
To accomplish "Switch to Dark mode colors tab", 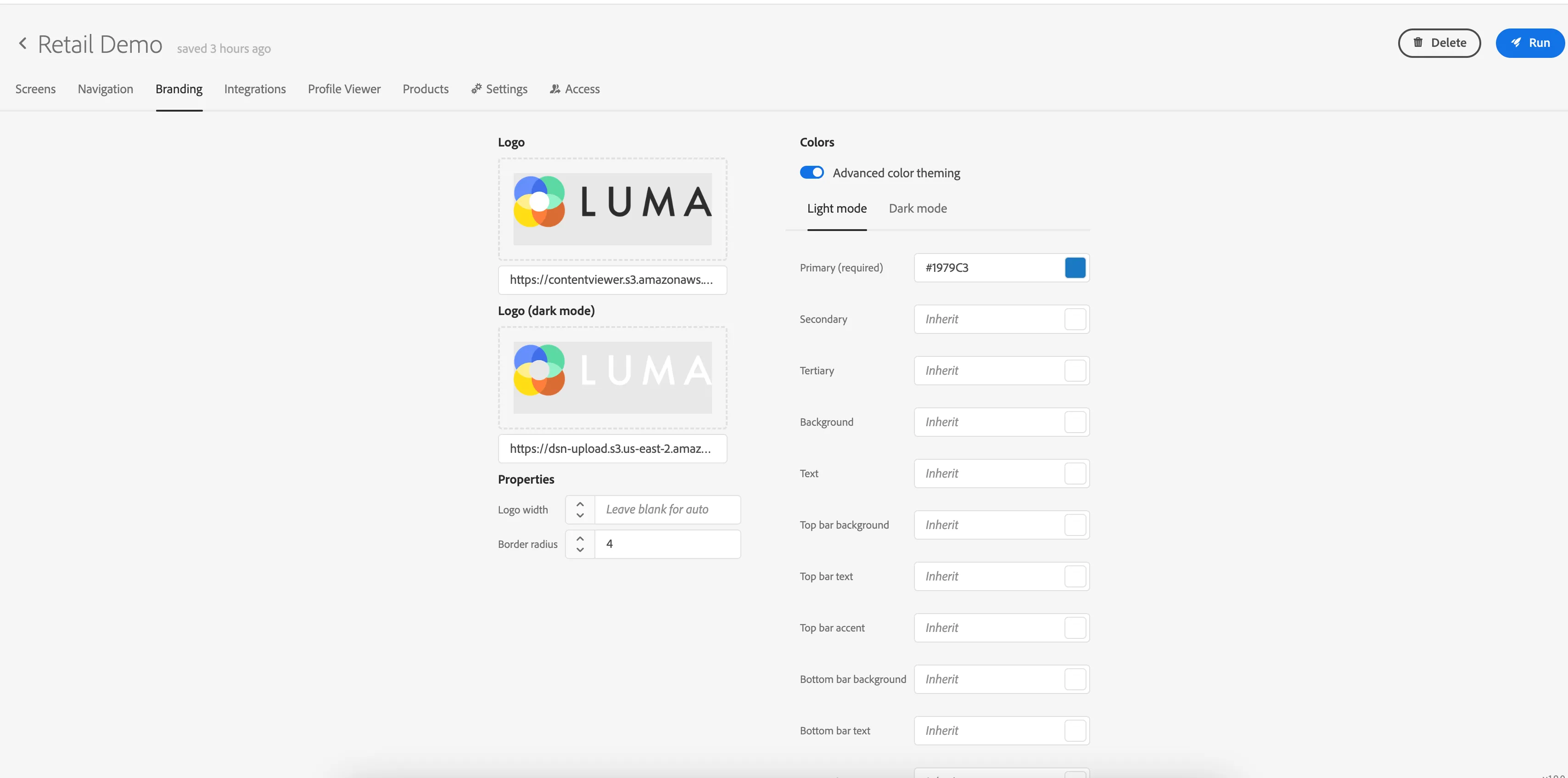I will [x=917, y=209].
